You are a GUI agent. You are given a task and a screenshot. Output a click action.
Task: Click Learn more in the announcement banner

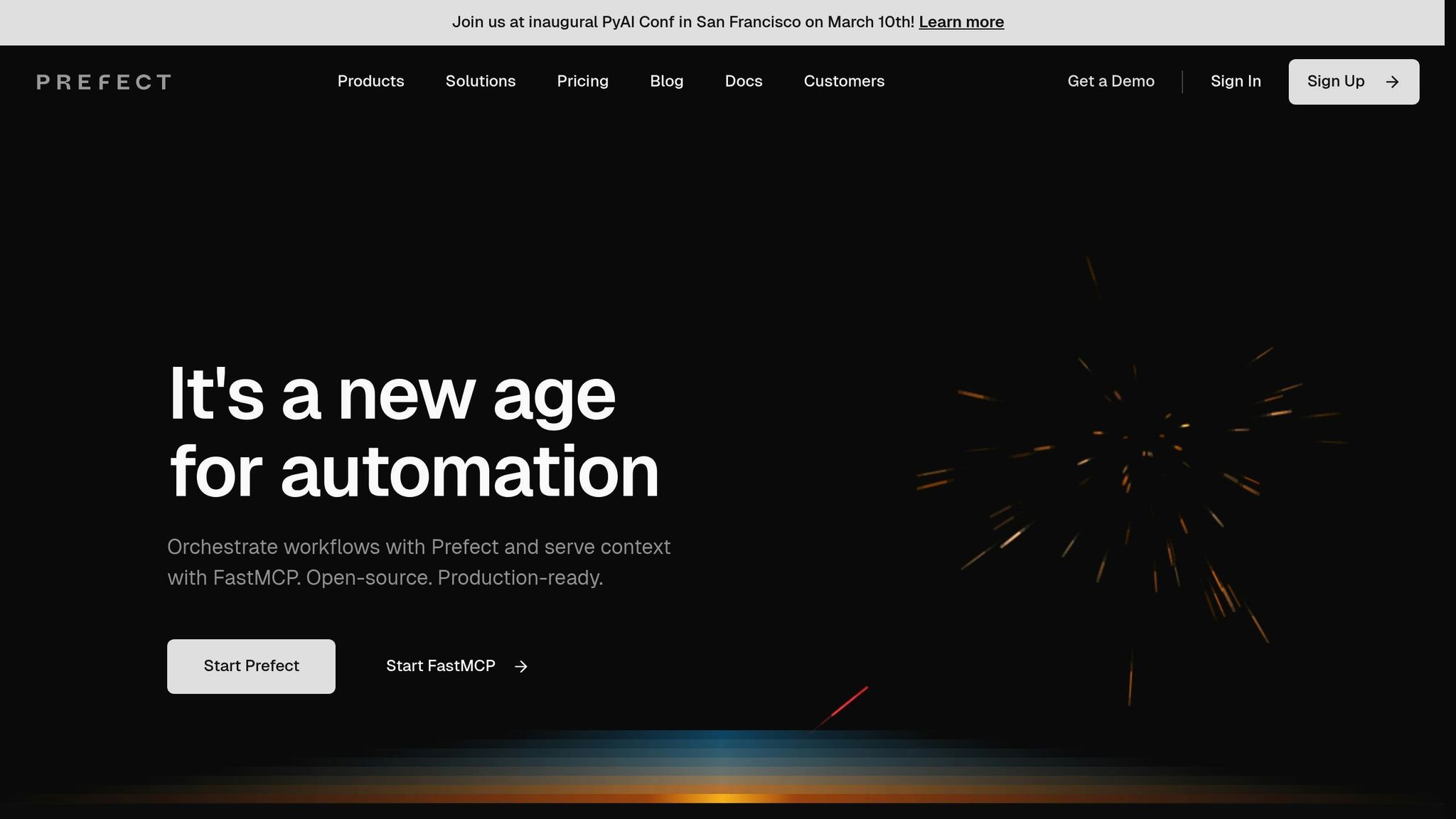pyautogui.click(x=961, y=22)
